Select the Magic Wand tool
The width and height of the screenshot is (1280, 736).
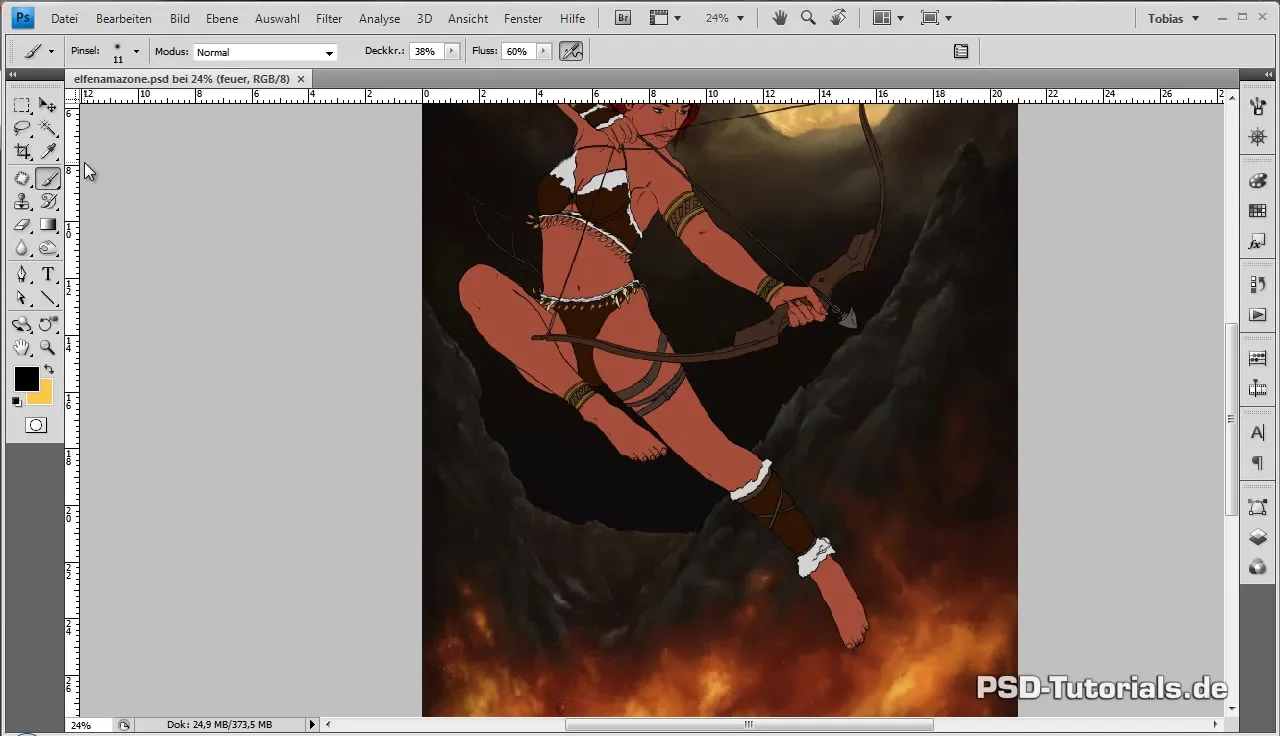(x=47, y=128)
